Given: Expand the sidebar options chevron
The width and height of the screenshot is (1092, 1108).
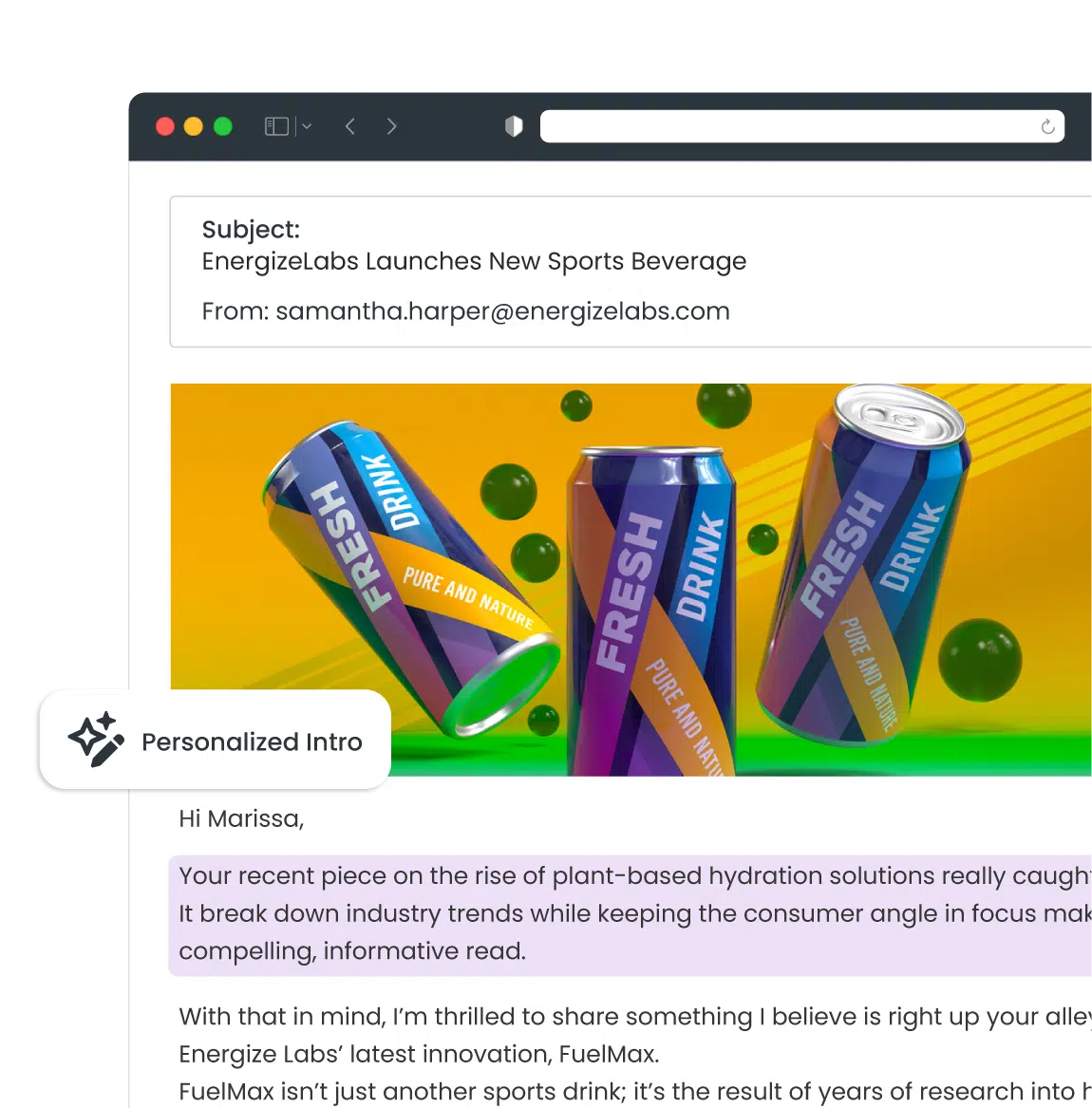Looking at the screenshot, I should 307,126.
